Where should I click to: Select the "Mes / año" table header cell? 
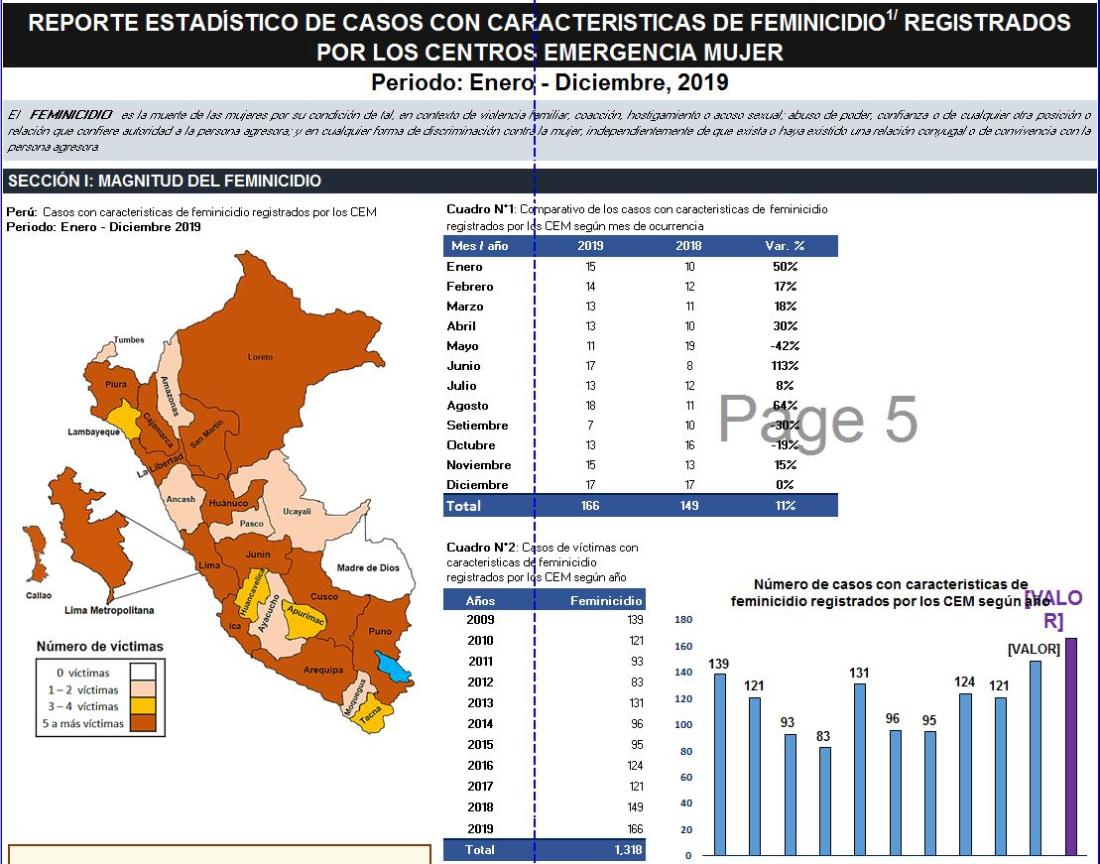pos(481,246)
